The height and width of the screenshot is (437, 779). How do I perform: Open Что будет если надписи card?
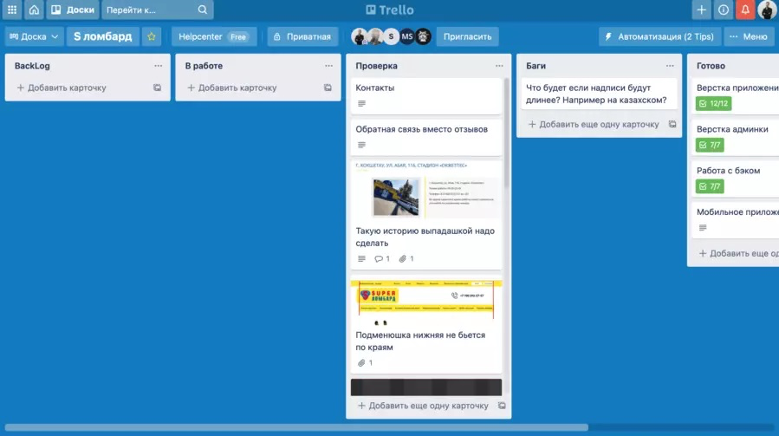coord(599,94)
